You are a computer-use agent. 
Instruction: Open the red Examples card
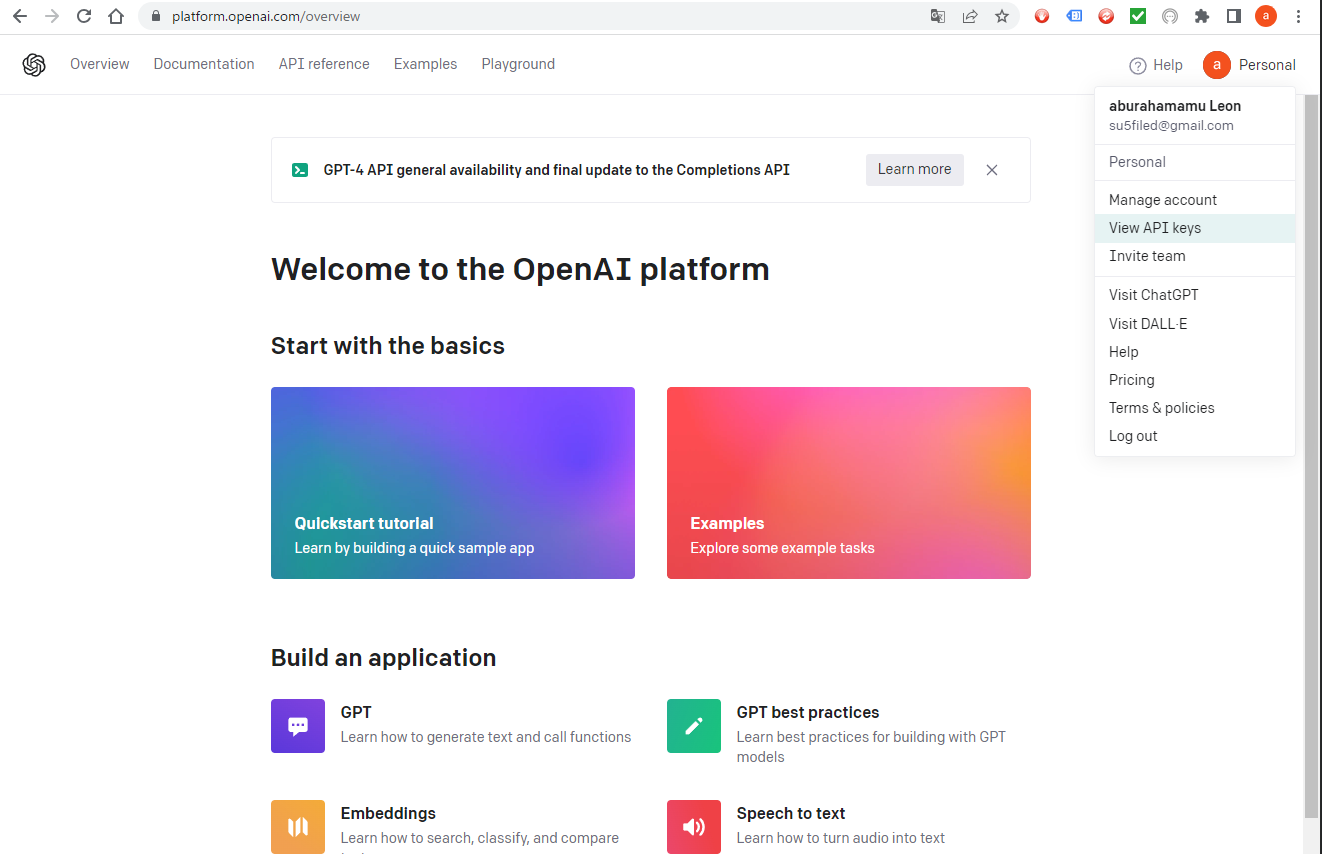coord(849,483)
